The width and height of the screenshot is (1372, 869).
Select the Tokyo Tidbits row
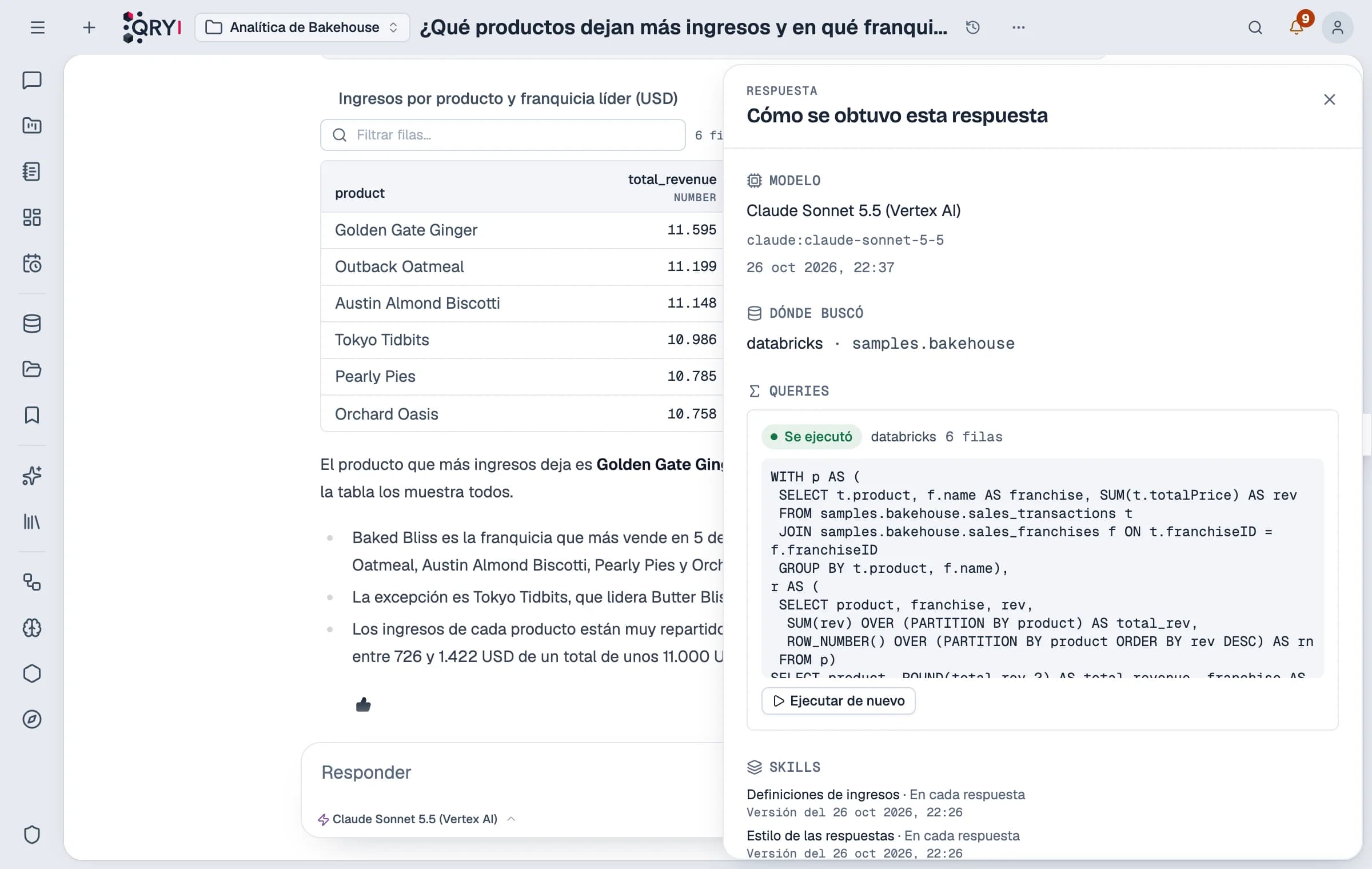click(522, 340)
